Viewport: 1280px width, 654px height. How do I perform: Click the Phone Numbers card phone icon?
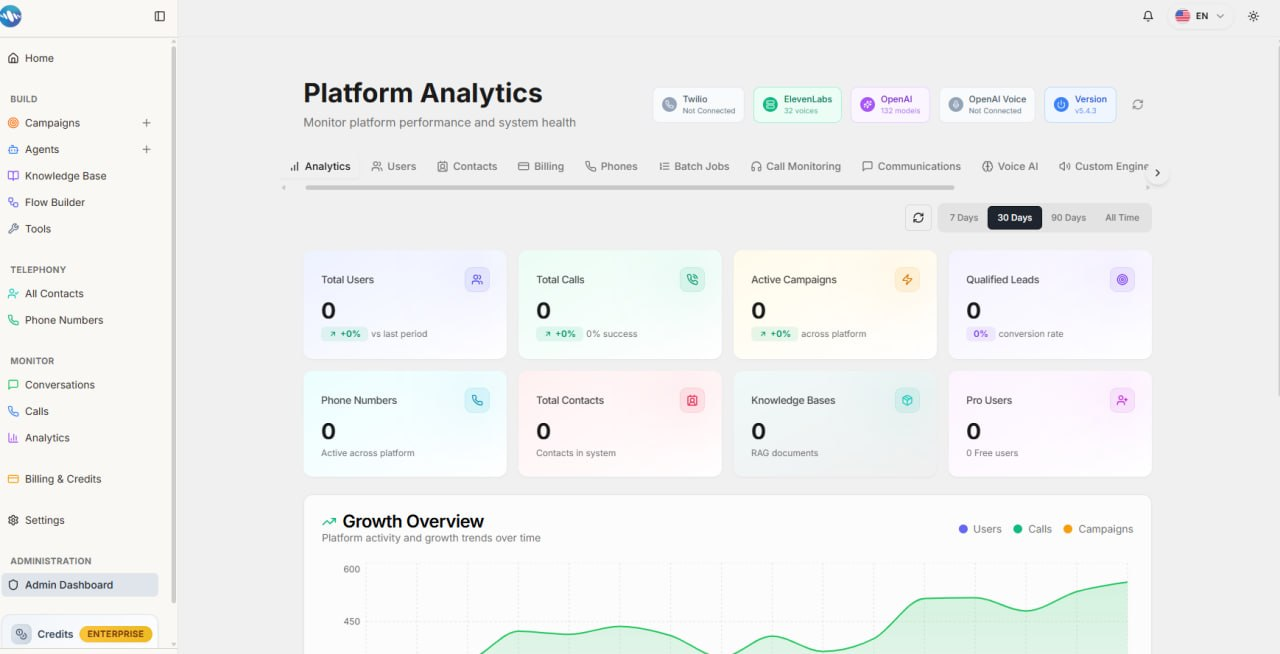point(477,400)
